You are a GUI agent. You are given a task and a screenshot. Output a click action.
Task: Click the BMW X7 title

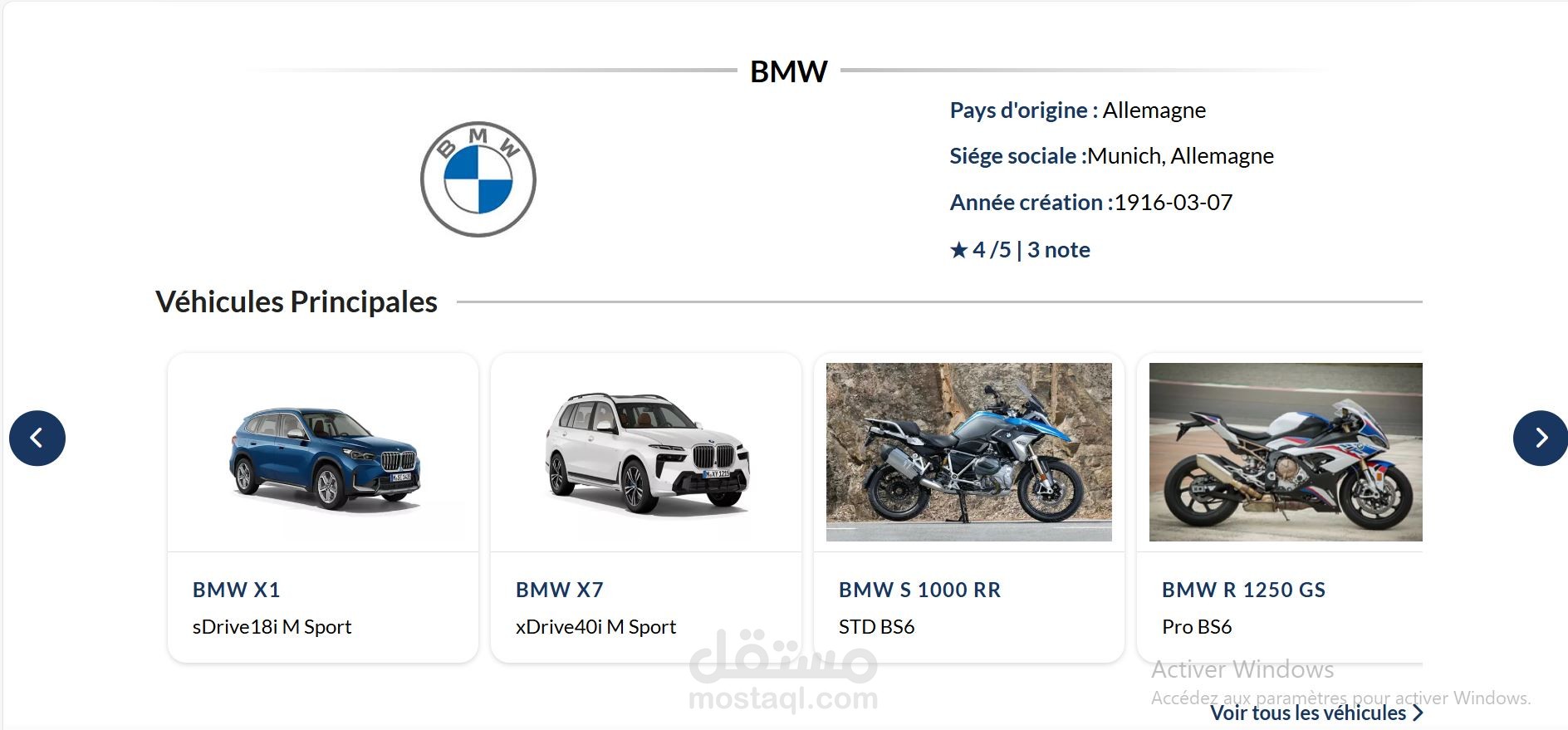[560, 590]
